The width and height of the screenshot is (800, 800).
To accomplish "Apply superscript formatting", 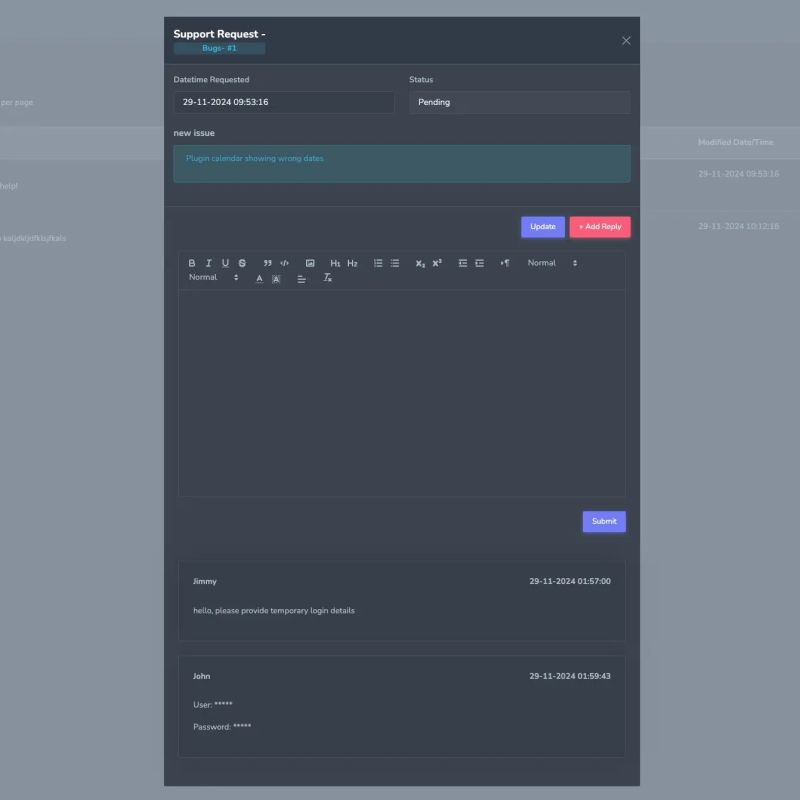I will click(437, 263).
